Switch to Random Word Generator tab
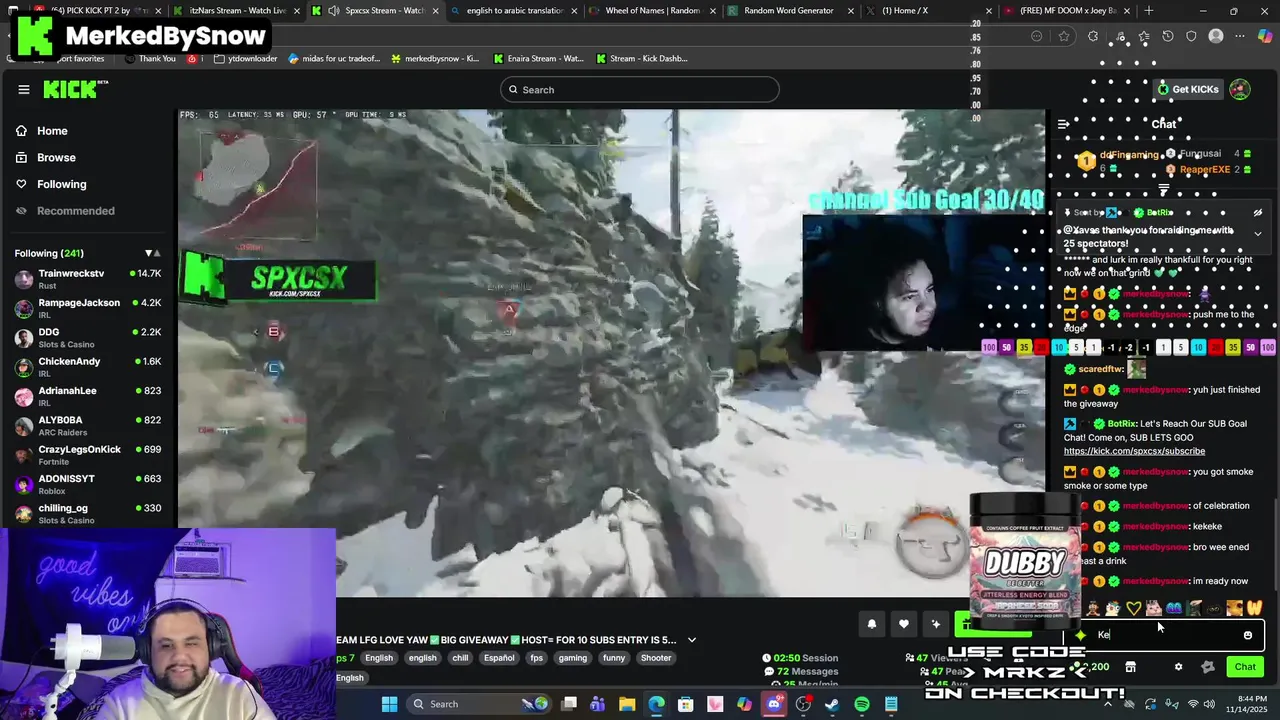This screenshot has height=720, width=1280. tap(789, 11)
